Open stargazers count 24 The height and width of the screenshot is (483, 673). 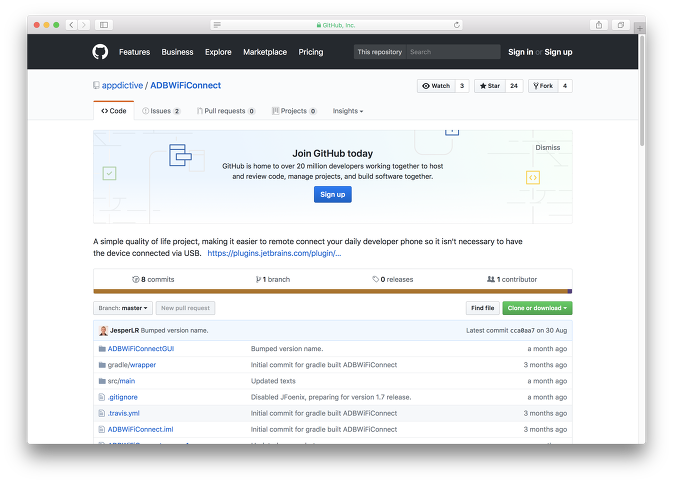pyautogui.click(x=514, y=86)
